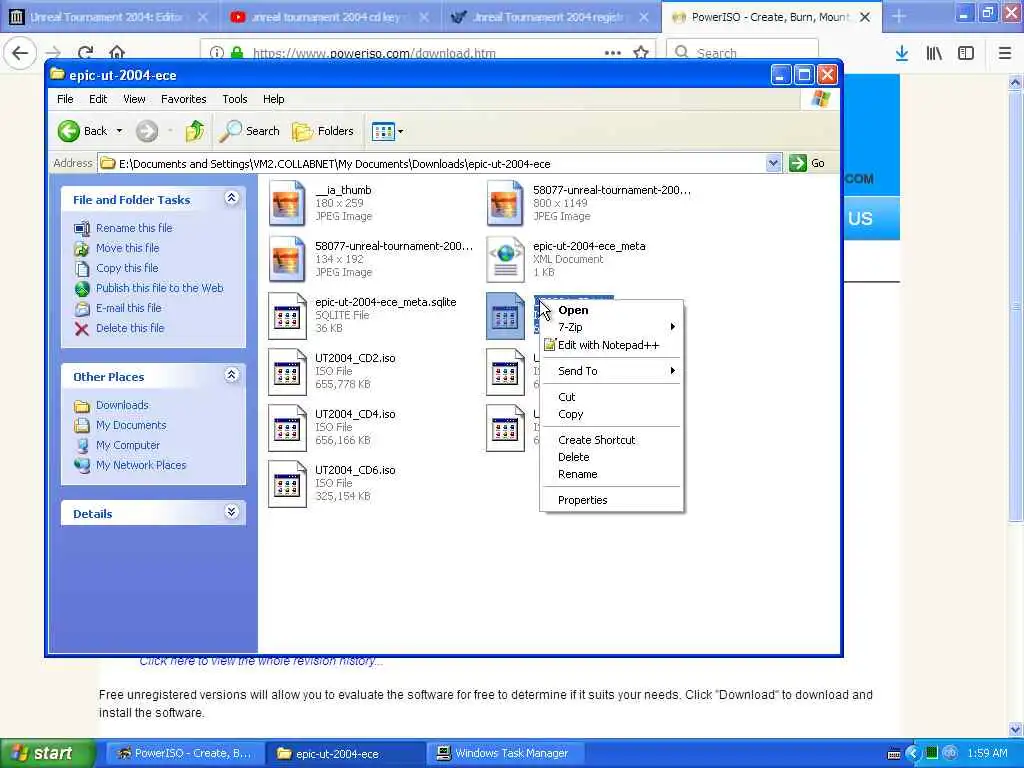The width and height of the screenshot is (1024, 768).
Task: Choose Rename in the context menu
Action: coord(612,474)
